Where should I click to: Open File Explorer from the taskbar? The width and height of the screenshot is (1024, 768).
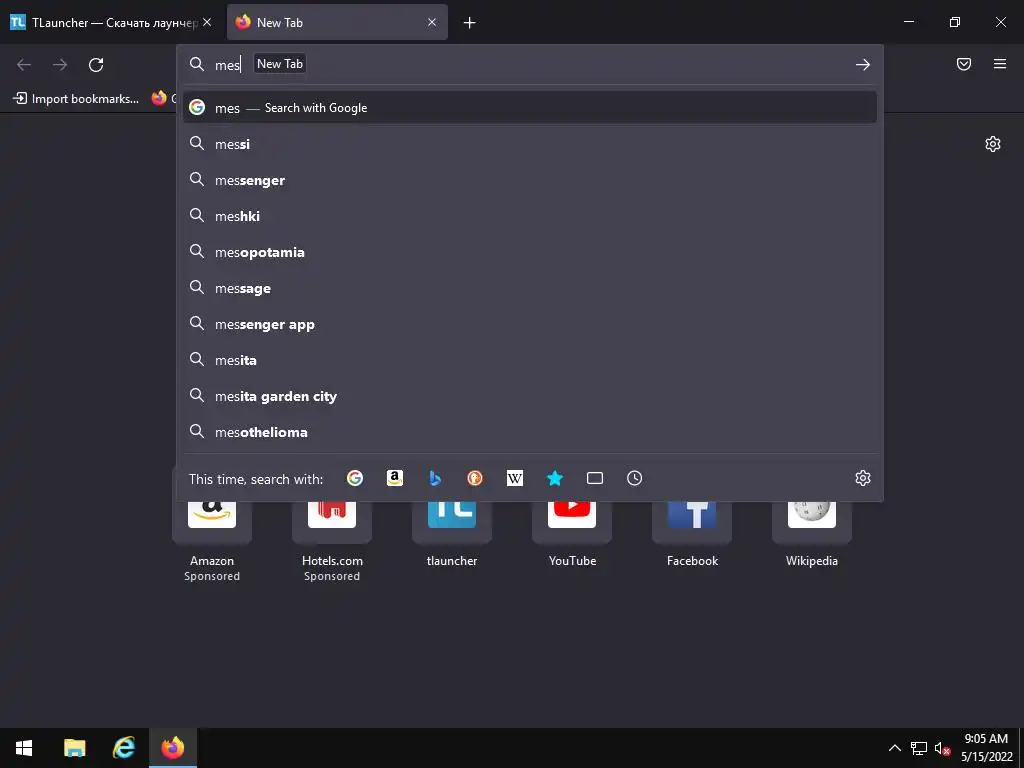[x=74, y=748]
